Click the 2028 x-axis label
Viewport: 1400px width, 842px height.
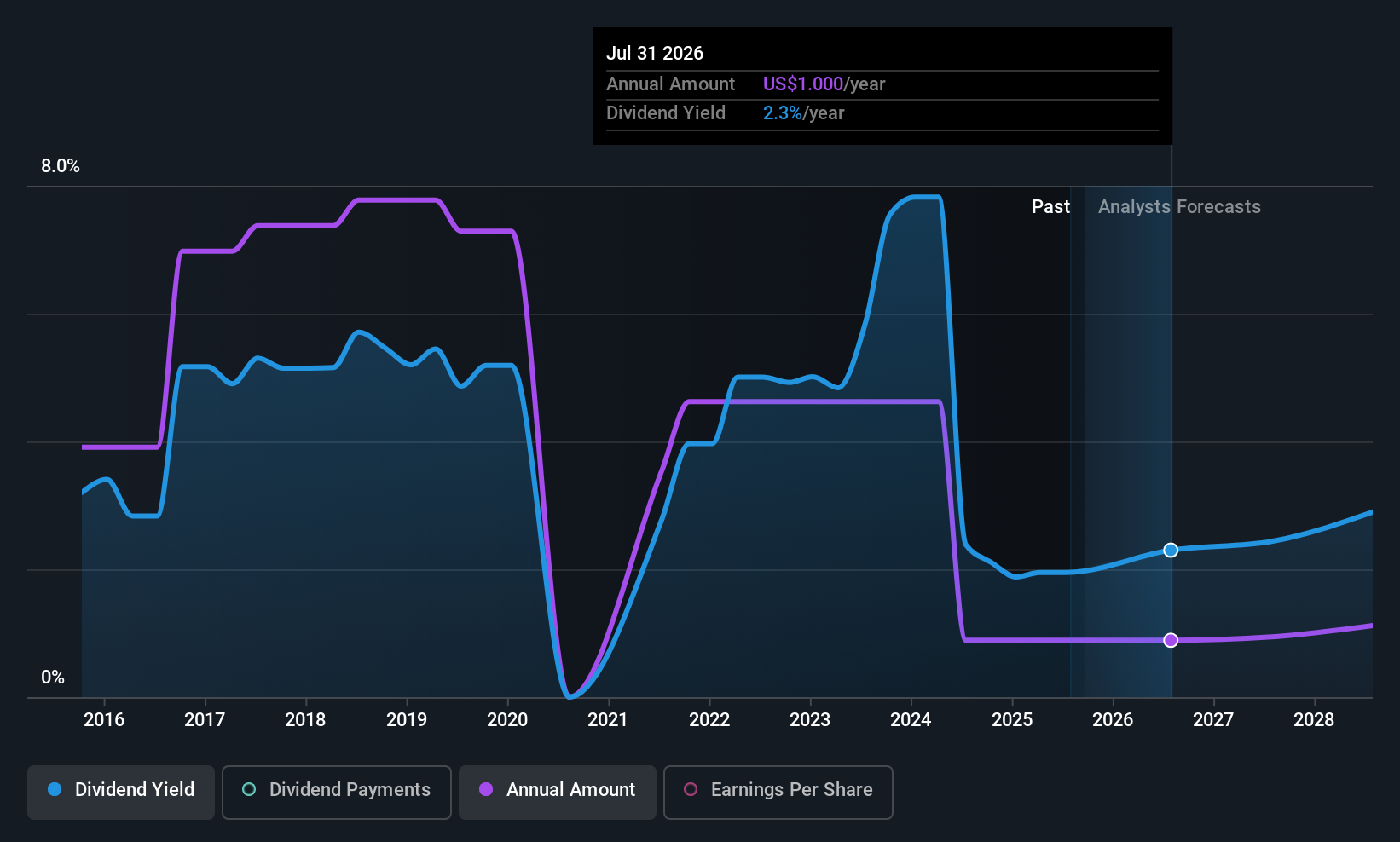pyautogui.click(x=1314, y=720)
